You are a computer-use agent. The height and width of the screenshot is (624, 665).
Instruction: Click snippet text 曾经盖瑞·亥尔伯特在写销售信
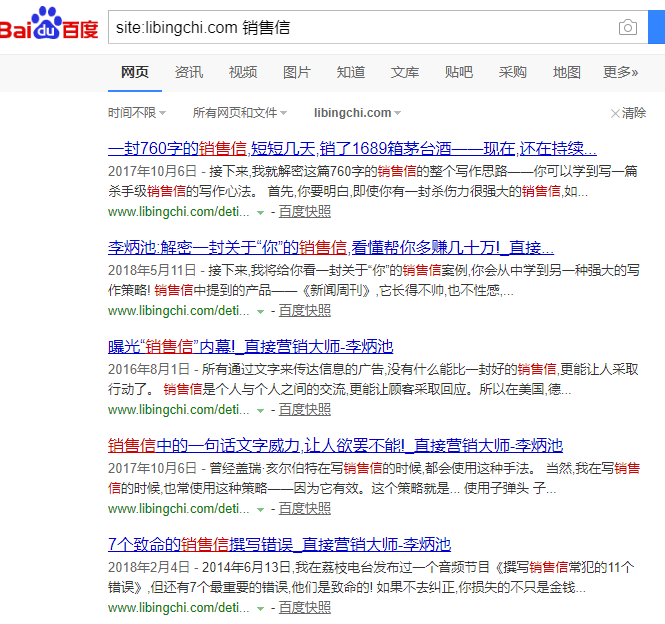[x=374, y=478]
